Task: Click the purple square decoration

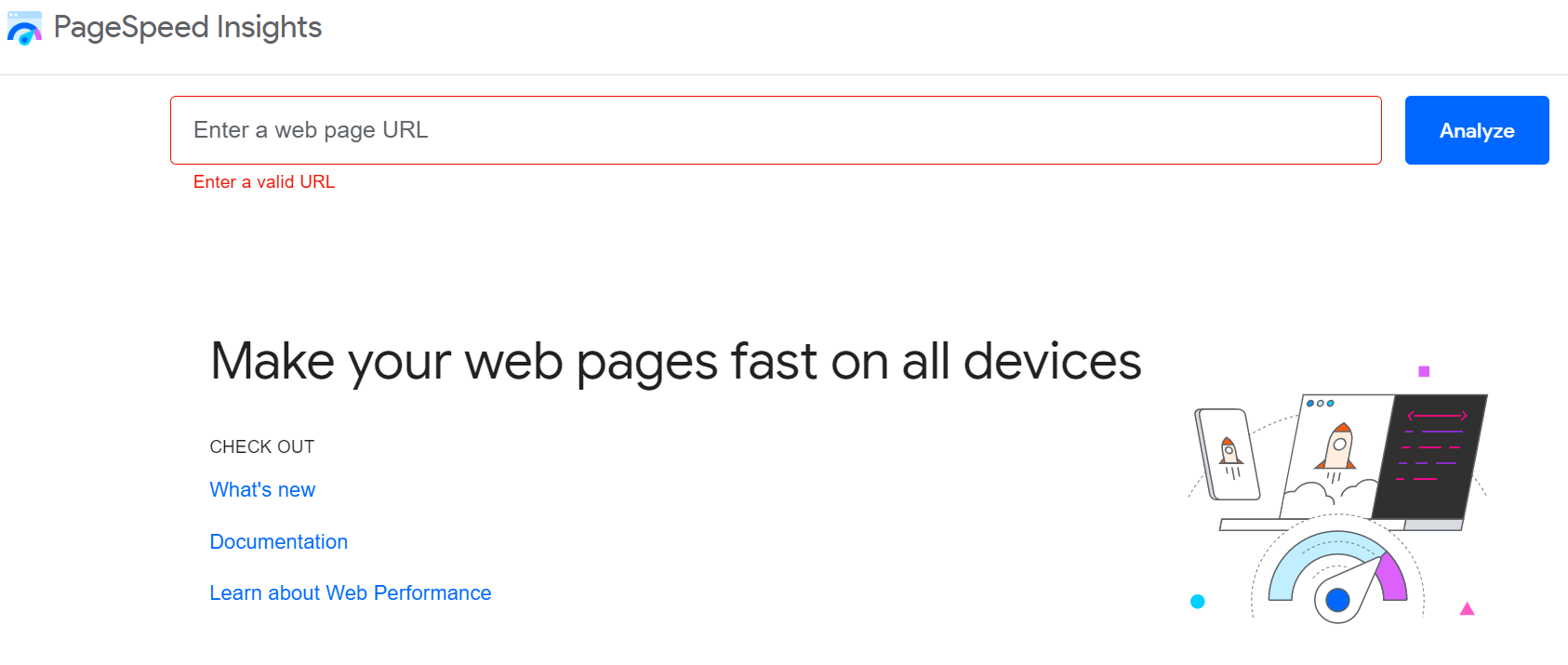Action: pos(1424,371)
